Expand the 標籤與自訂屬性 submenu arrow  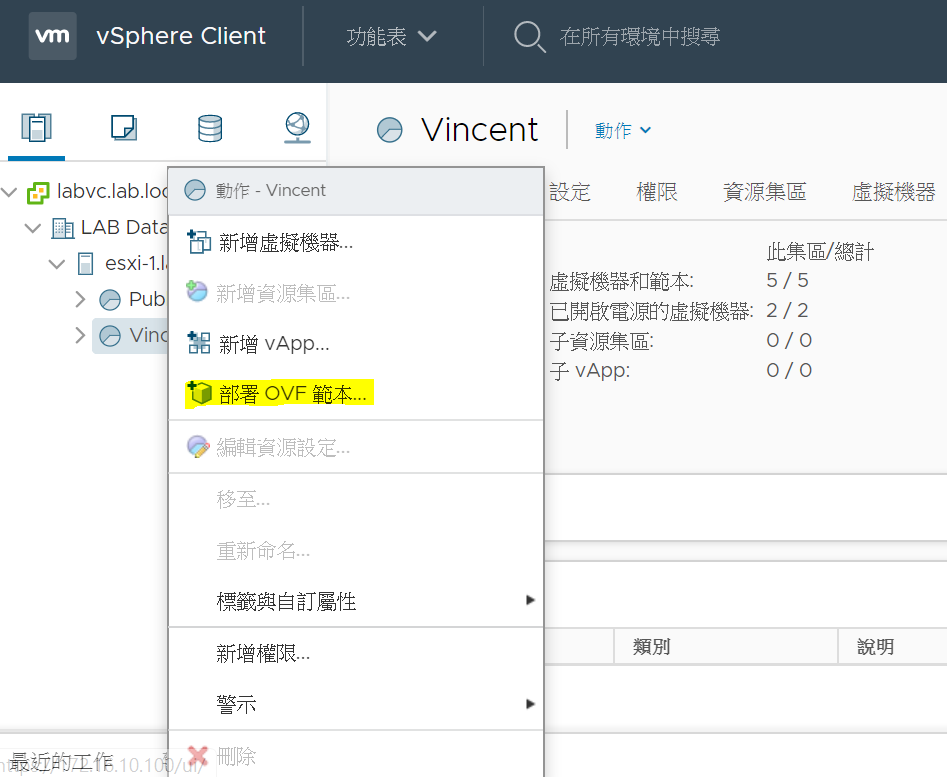tap(530, 600)
